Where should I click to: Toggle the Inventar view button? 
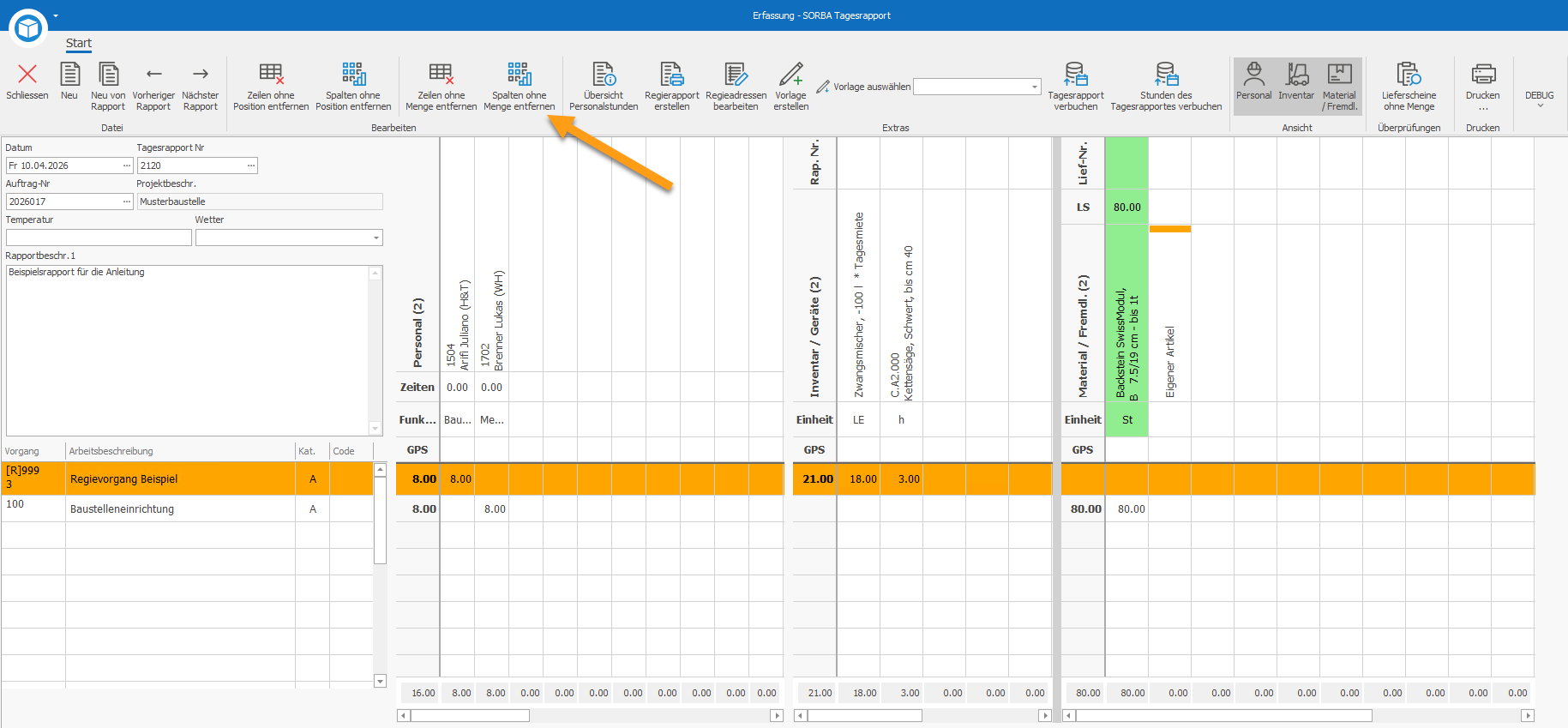coord(1296,86)
